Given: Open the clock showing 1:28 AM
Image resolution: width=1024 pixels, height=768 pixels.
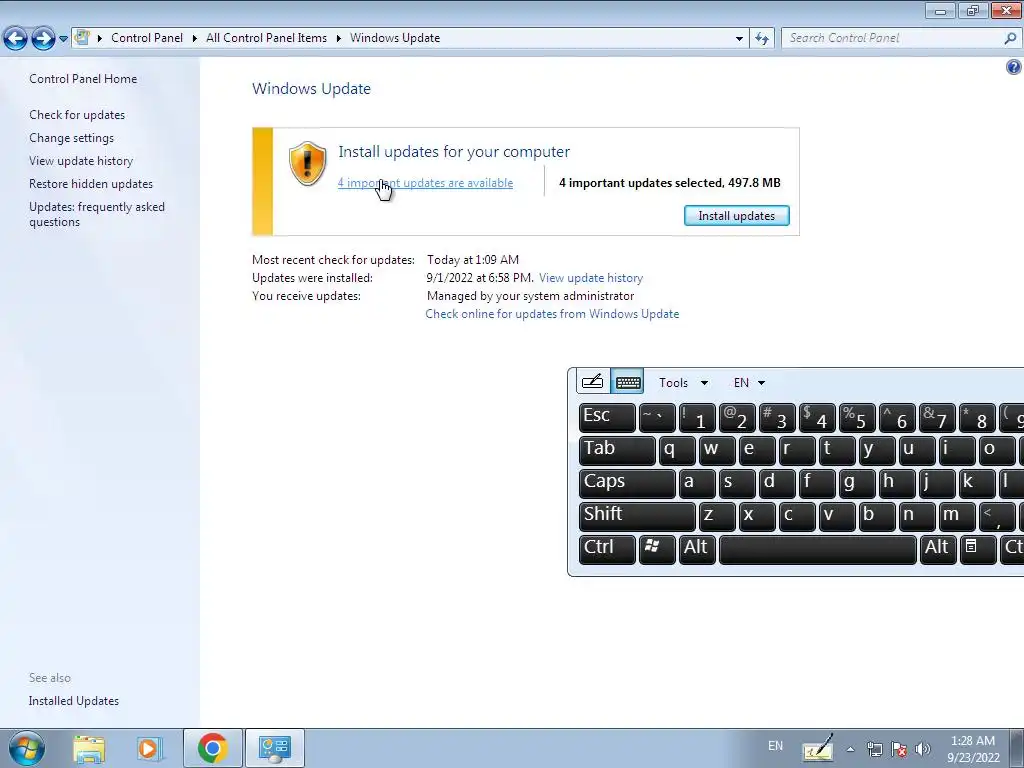Looking at the screenshot, I should coord(973,749).
